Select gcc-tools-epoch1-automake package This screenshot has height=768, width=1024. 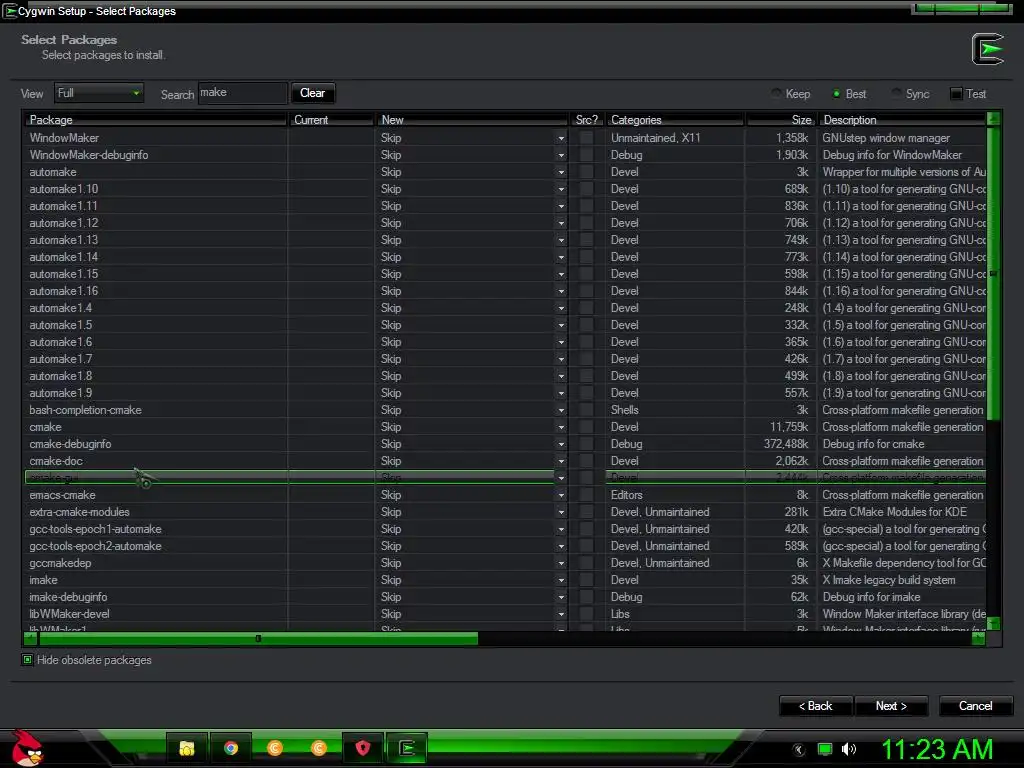(x=95, y=529)
